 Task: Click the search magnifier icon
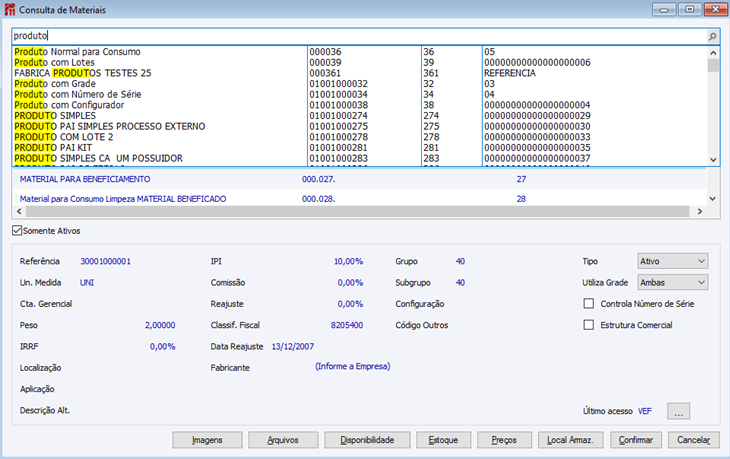(712, 36)
